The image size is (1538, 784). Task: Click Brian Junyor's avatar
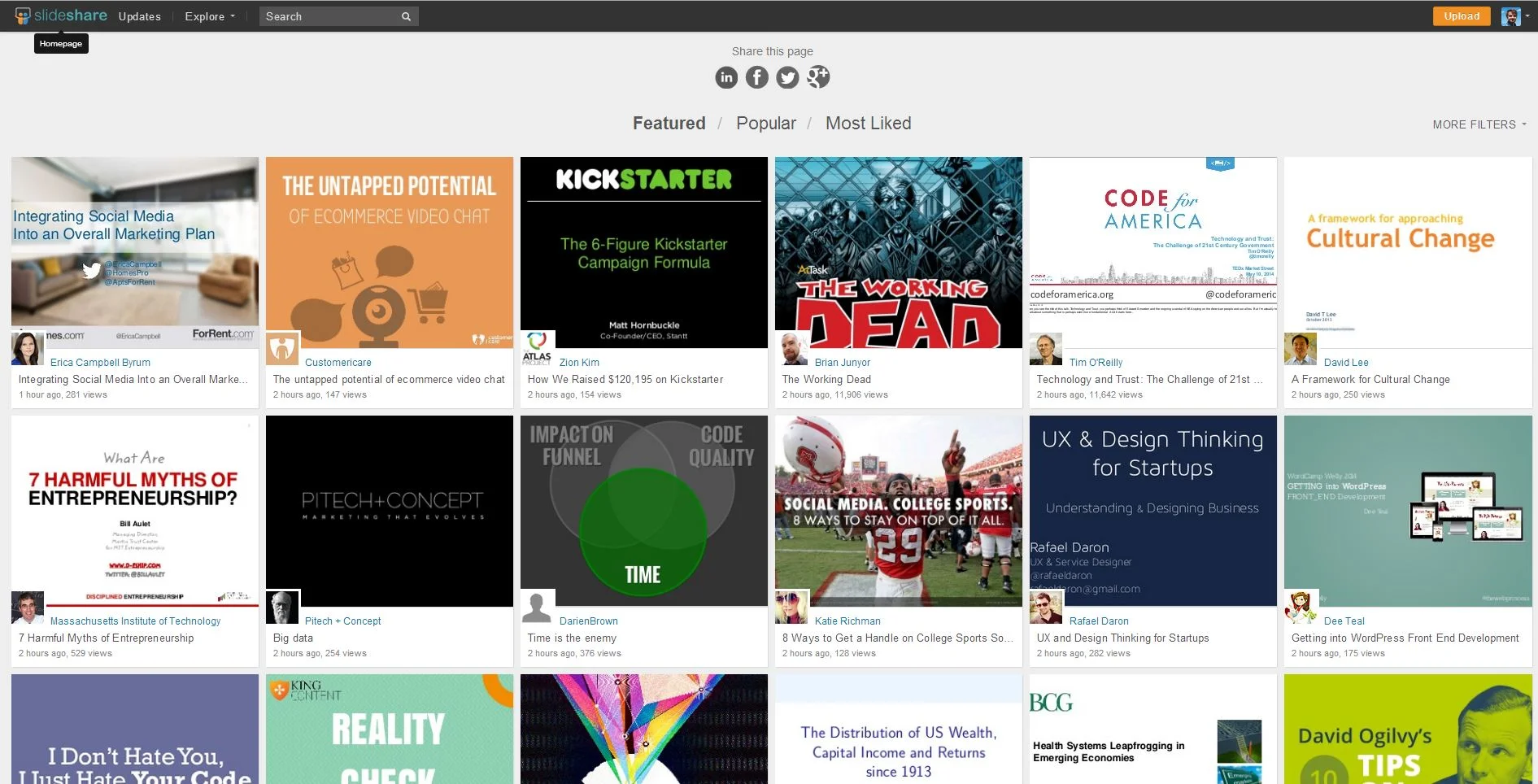tap(791, 349)
